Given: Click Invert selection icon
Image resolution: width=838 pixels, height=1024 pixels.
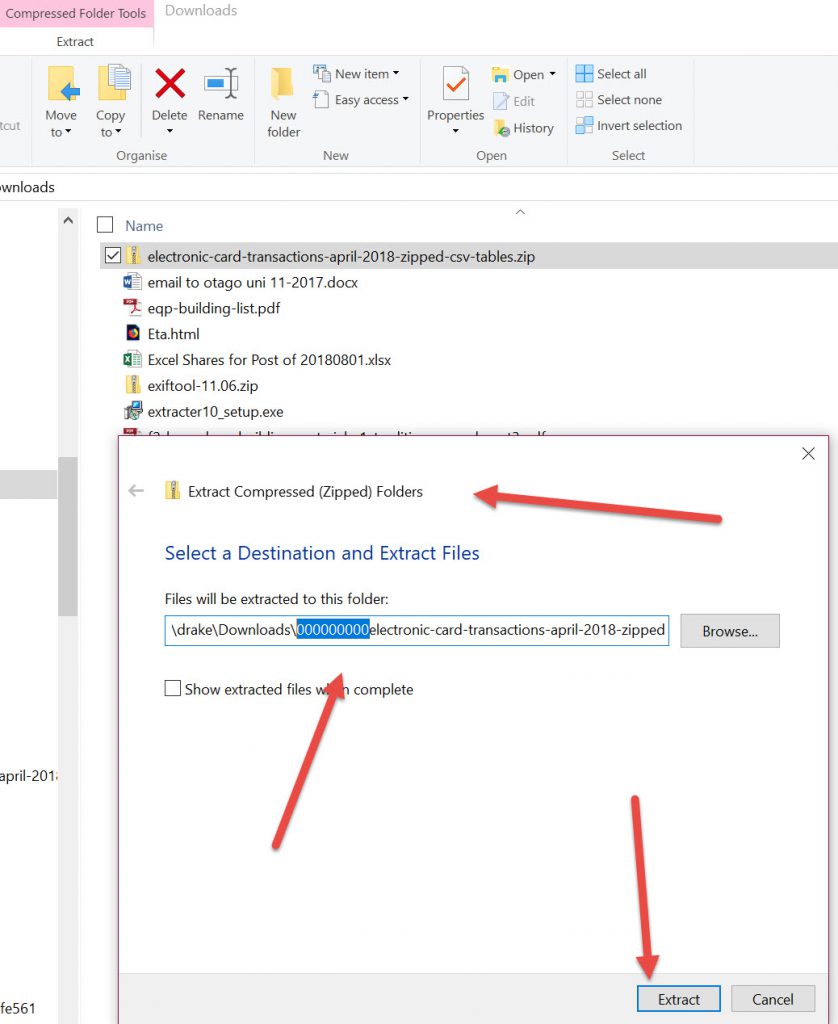Looking at the screenshot, I should click(585, 126).
